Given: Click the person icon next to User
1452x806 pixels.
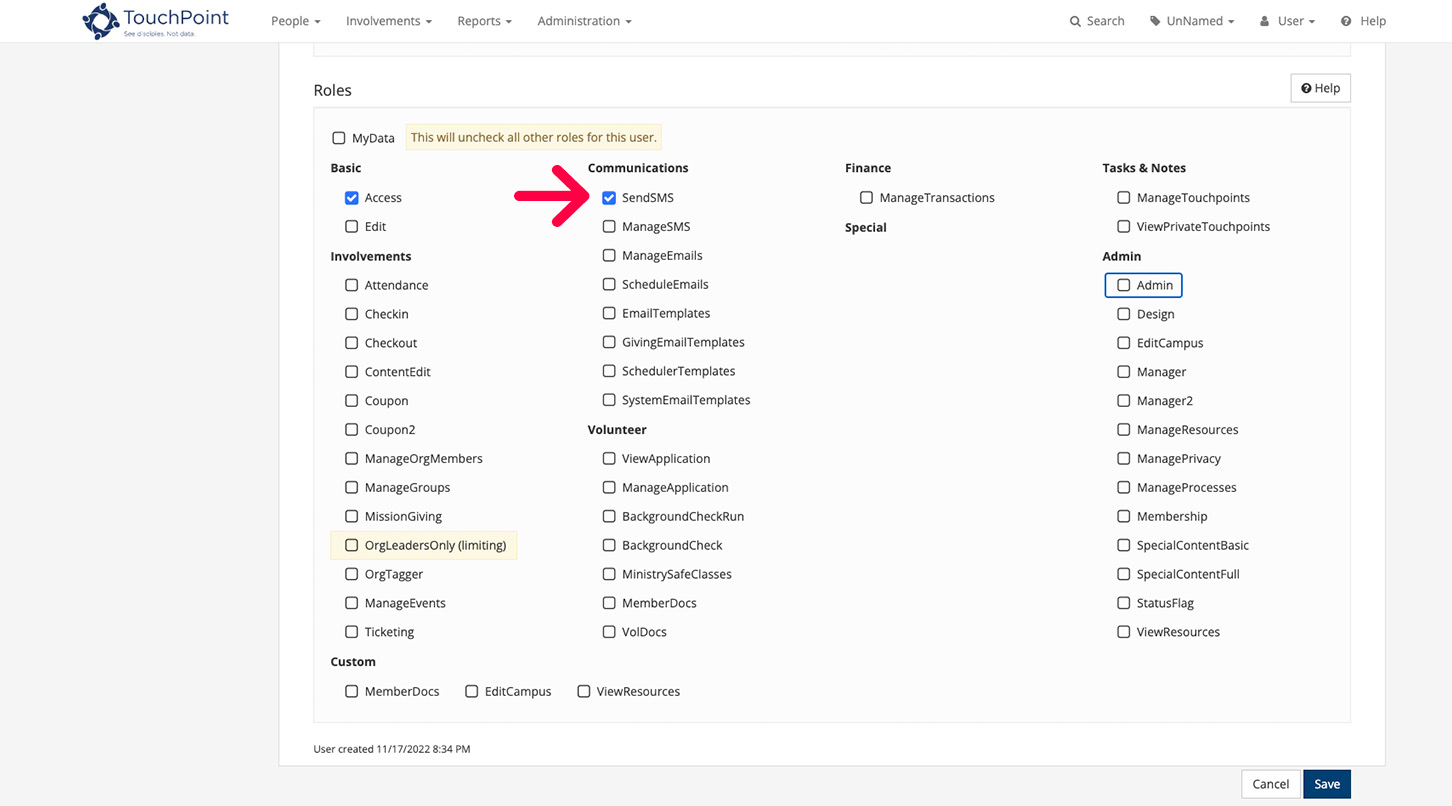Looking at the screenshot, I should [1263, 20].
